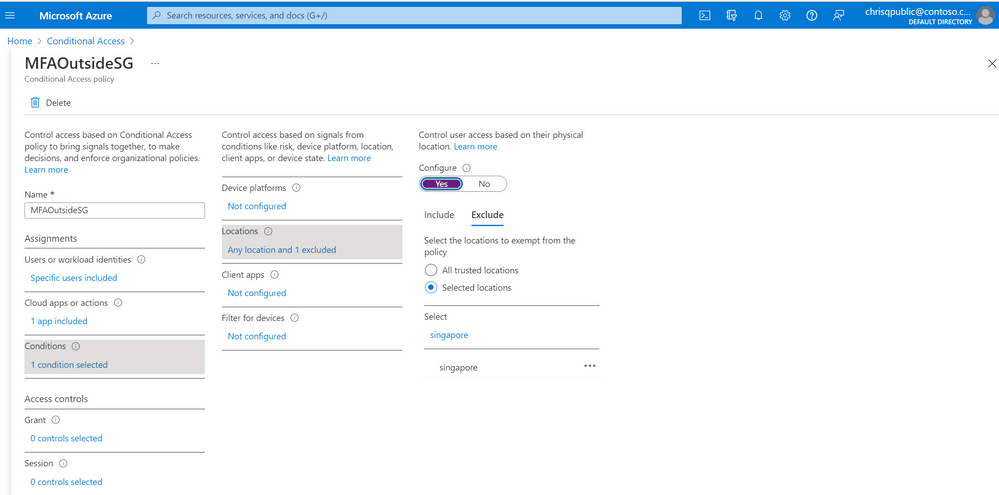Viewport: 999px width, 495px height.
Task: Go to Conditional Access breadcrumb
Action: click(85, 41)
